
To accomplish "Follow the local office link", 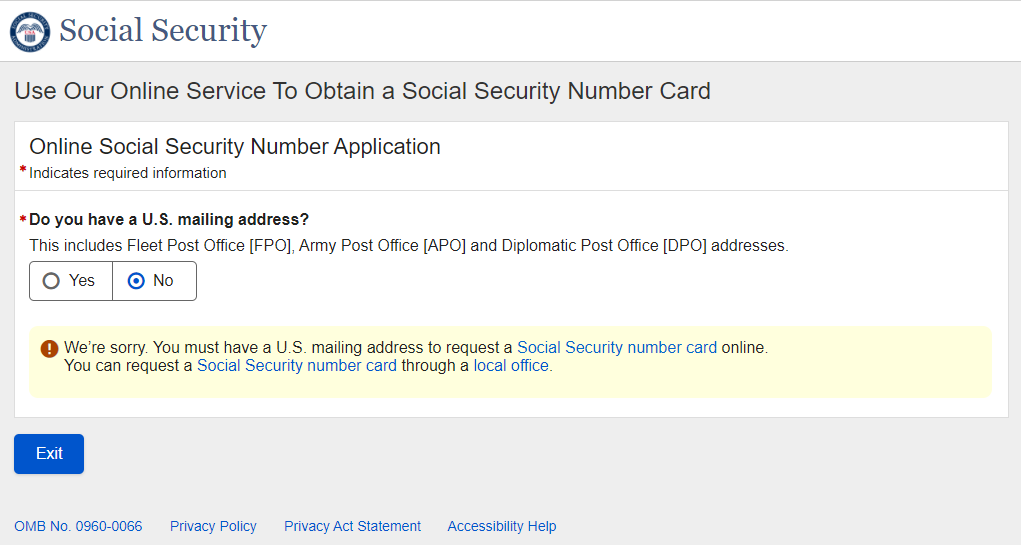I will [511, 366].
